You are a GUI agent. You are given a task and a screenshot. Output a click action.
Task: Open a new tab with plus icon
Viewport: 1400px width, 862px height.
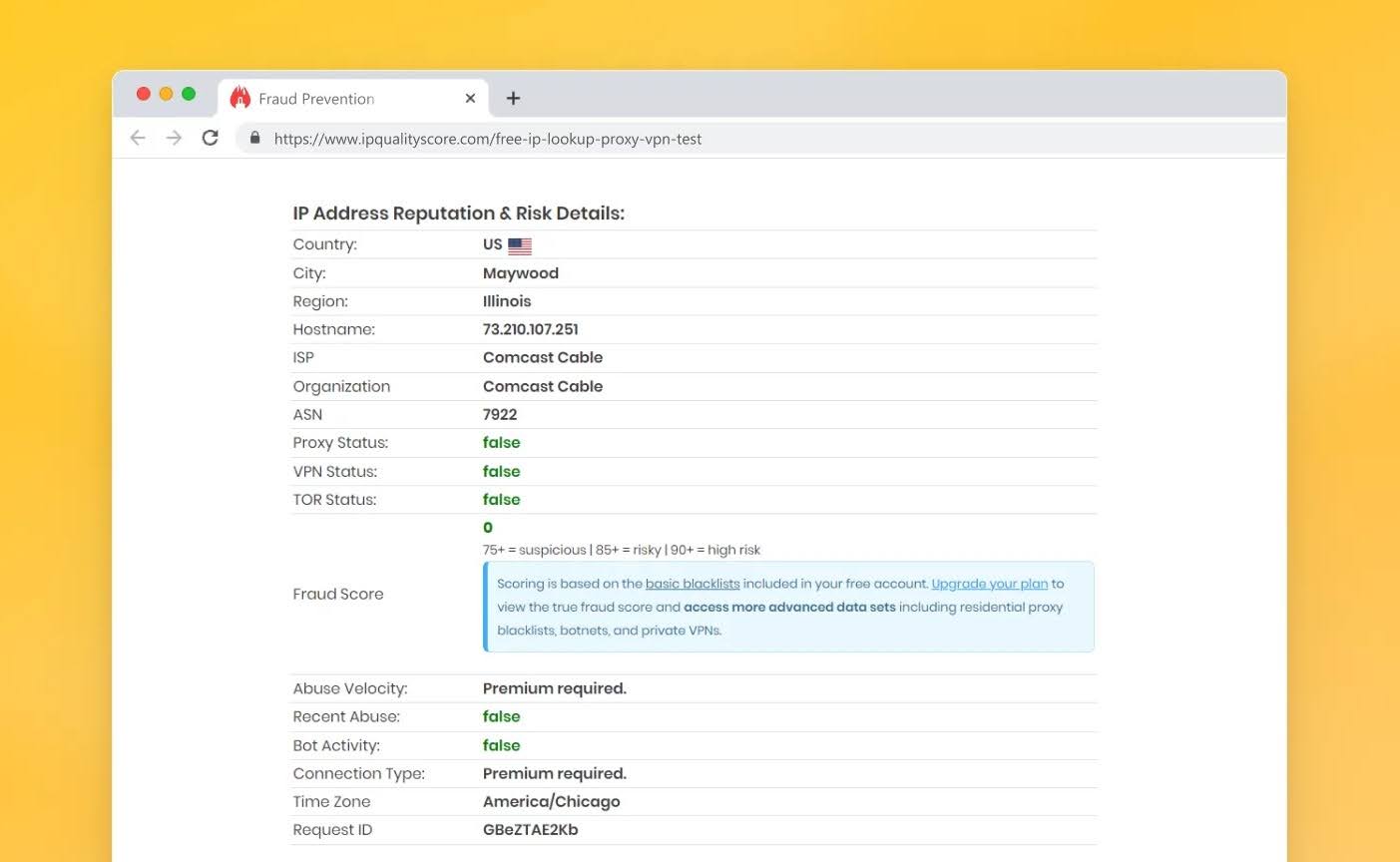point(513,98)
